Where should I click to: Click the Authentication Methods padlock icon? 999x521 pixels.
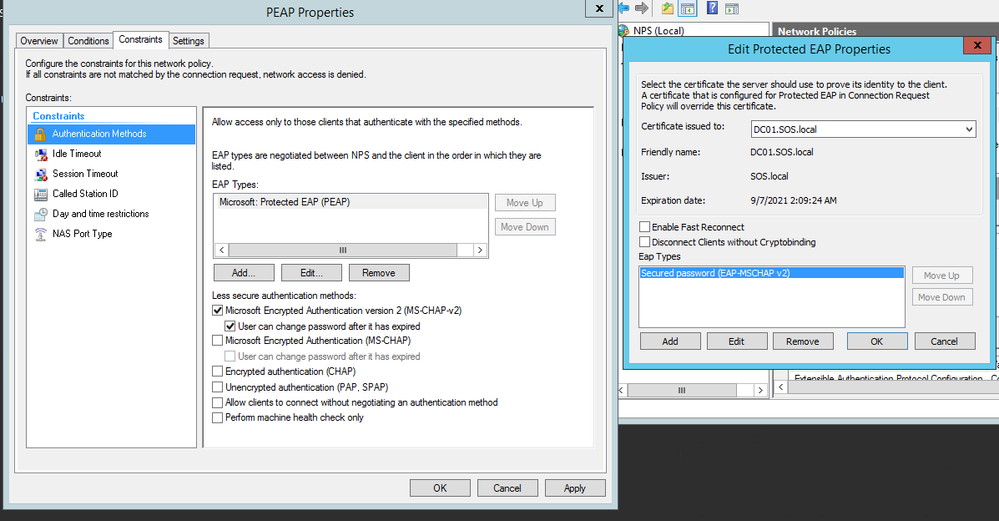click(40, 134)
